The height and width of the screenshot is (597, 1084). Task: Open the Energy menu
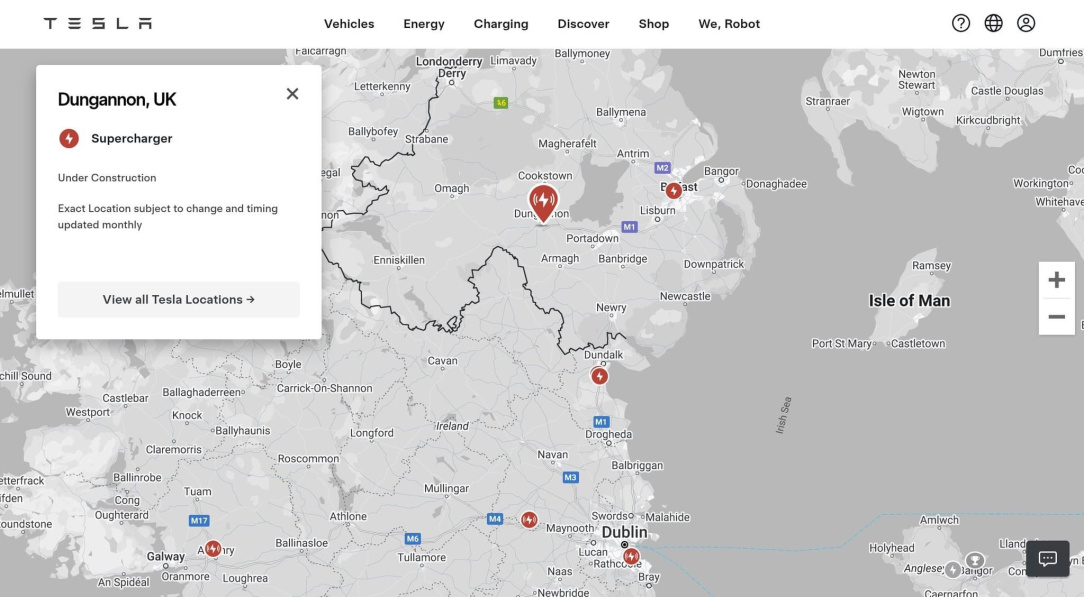424,23
